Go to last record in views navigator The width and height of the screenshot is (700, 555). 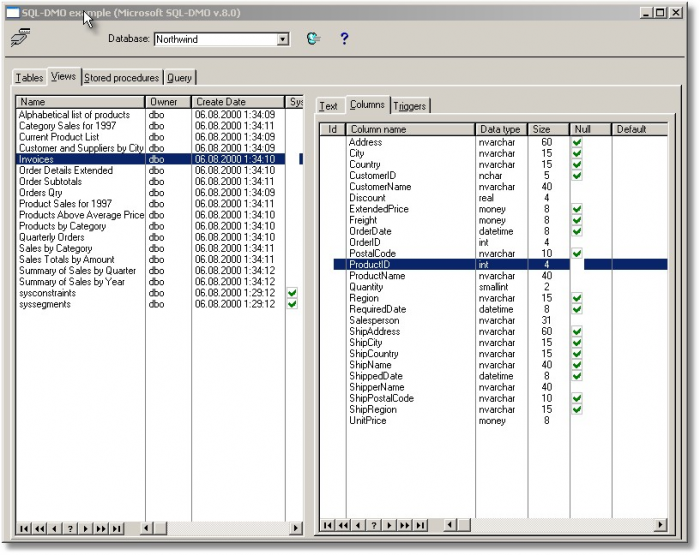coord(117,529)
